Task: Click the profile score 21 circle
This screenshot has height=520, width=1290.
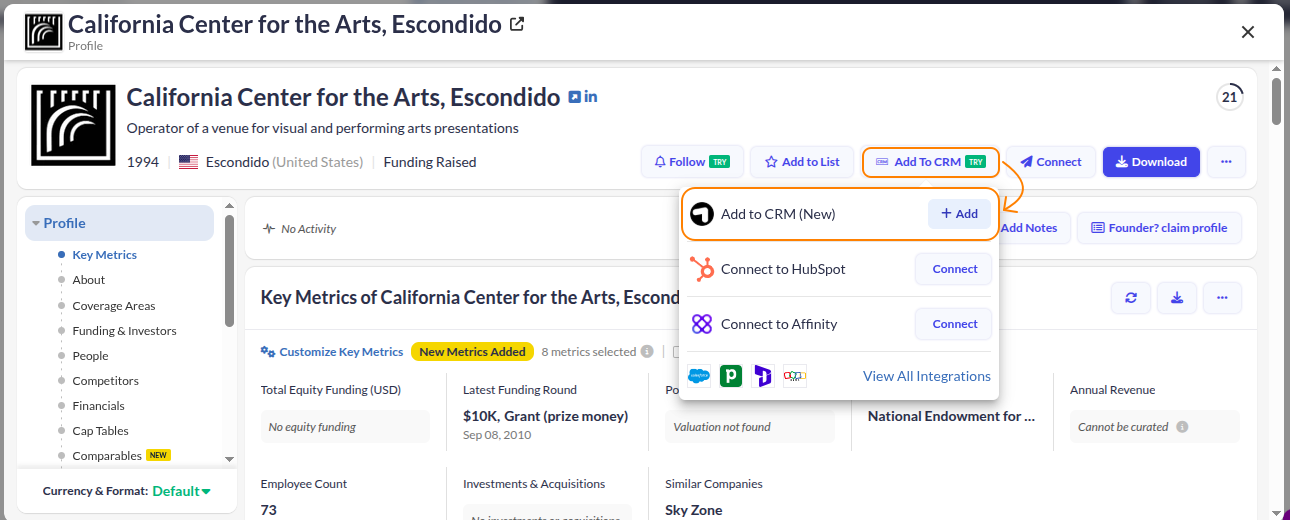Action: 1230,97
